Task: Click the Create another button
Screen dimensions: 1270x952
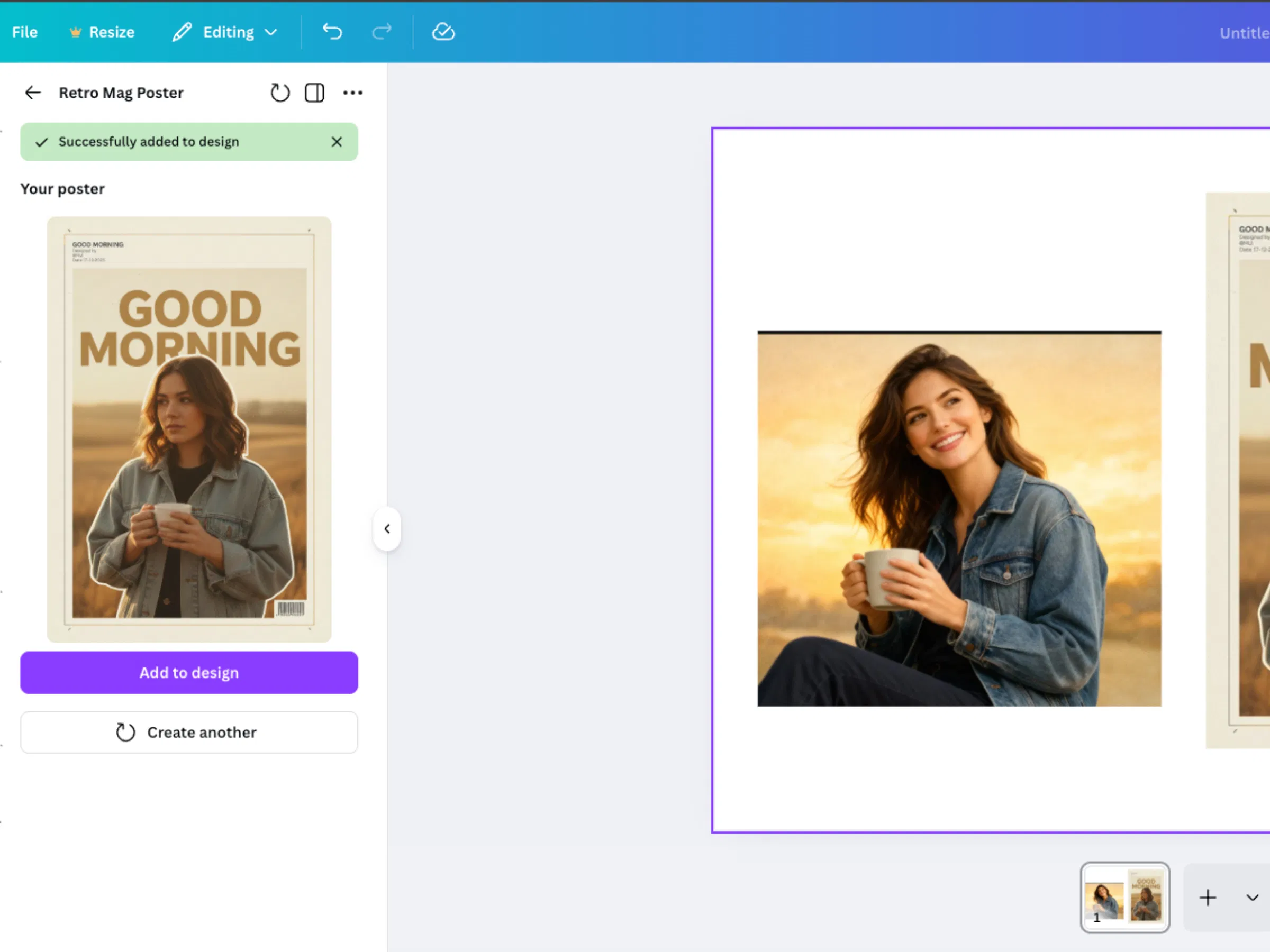Action: (x=189, y=732)
